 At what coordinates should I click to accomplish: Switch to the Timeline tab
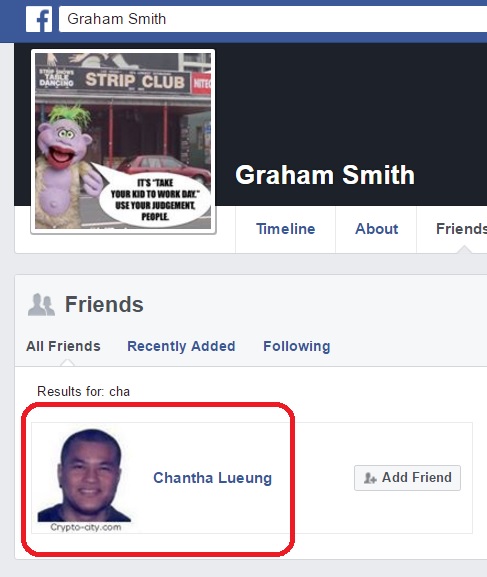tap(286, 229)
